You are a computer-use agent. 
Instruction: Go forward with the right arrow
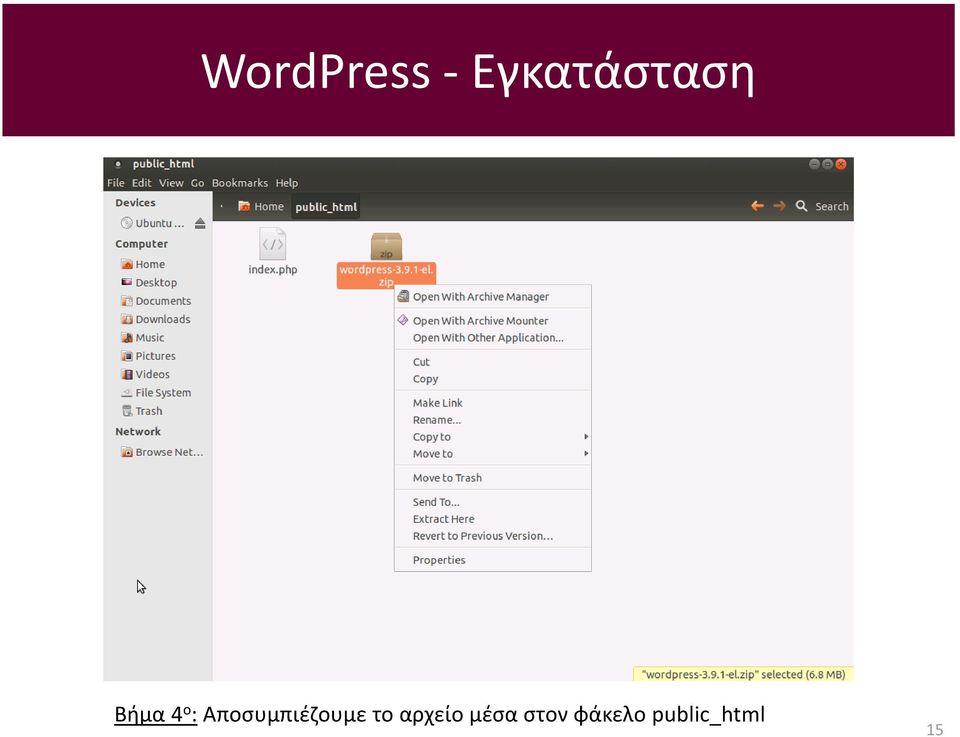pyautogui.click(x=779, y=206)
